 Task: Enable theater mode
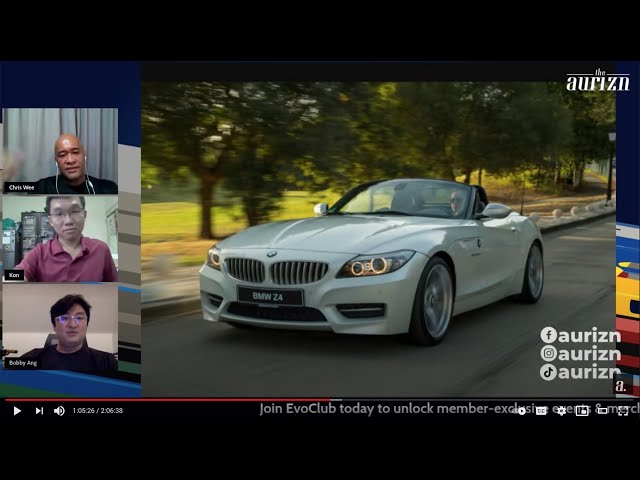tap(602, 411)
